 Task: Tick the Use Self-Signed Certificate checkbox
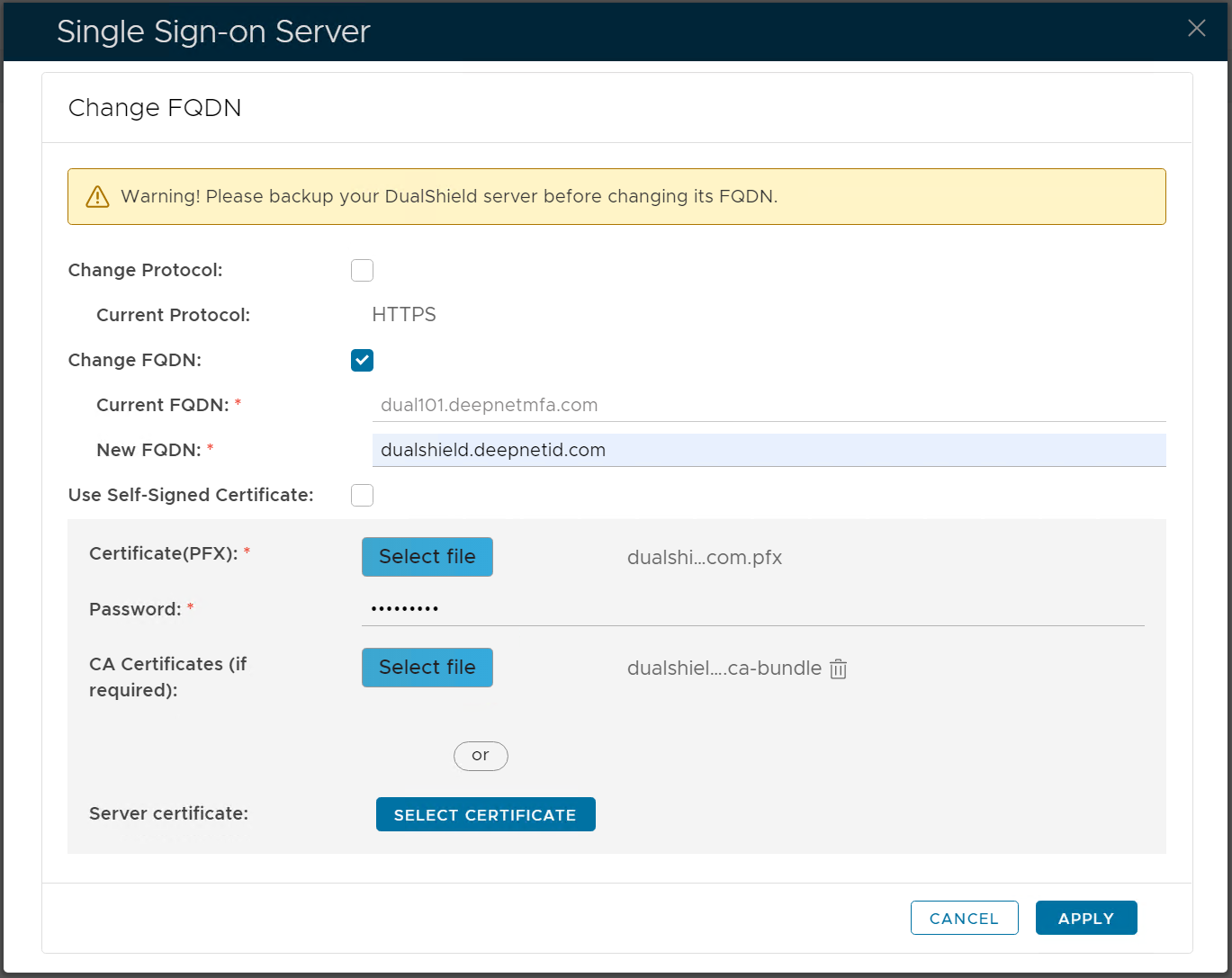[x=362, y=495]
